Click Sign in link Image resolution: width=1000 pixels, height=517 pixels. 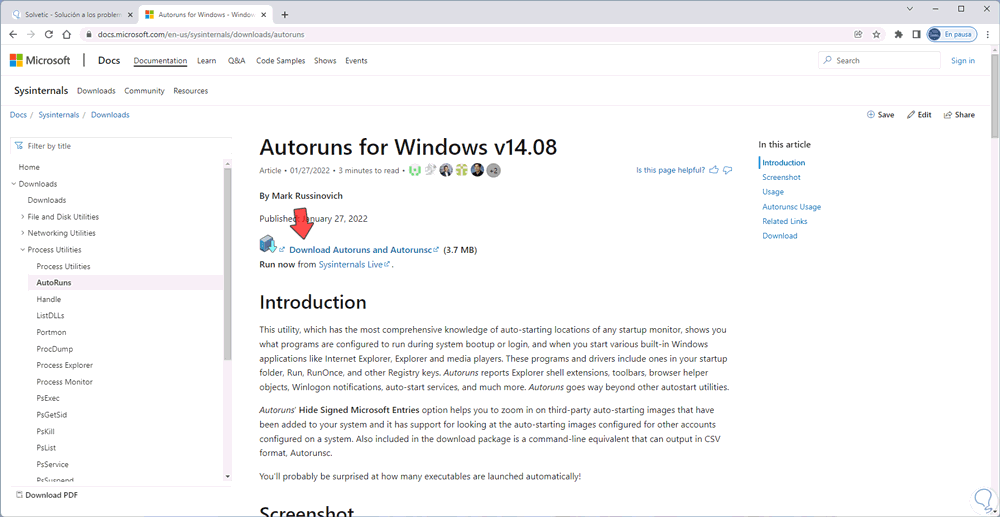pyautogui.click(x=963, y=61)
